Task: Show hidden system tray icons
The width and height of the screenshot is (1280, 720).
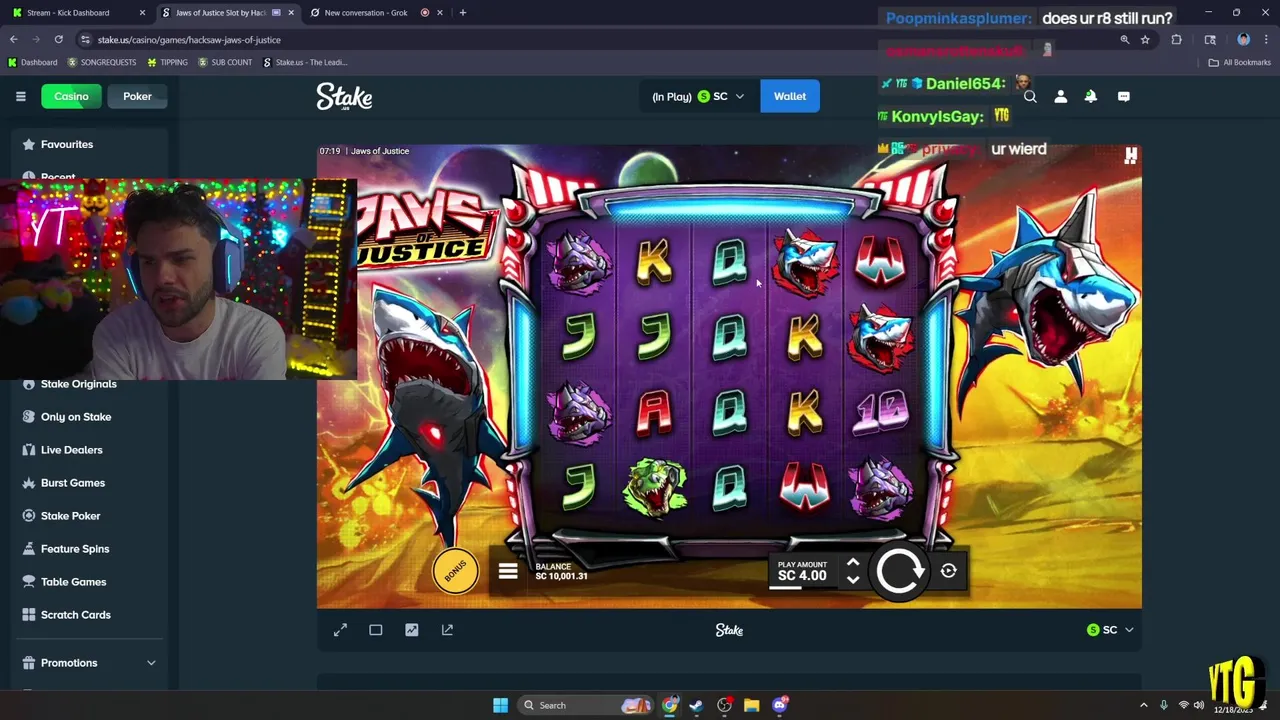Action: [x=1144, y=705]
